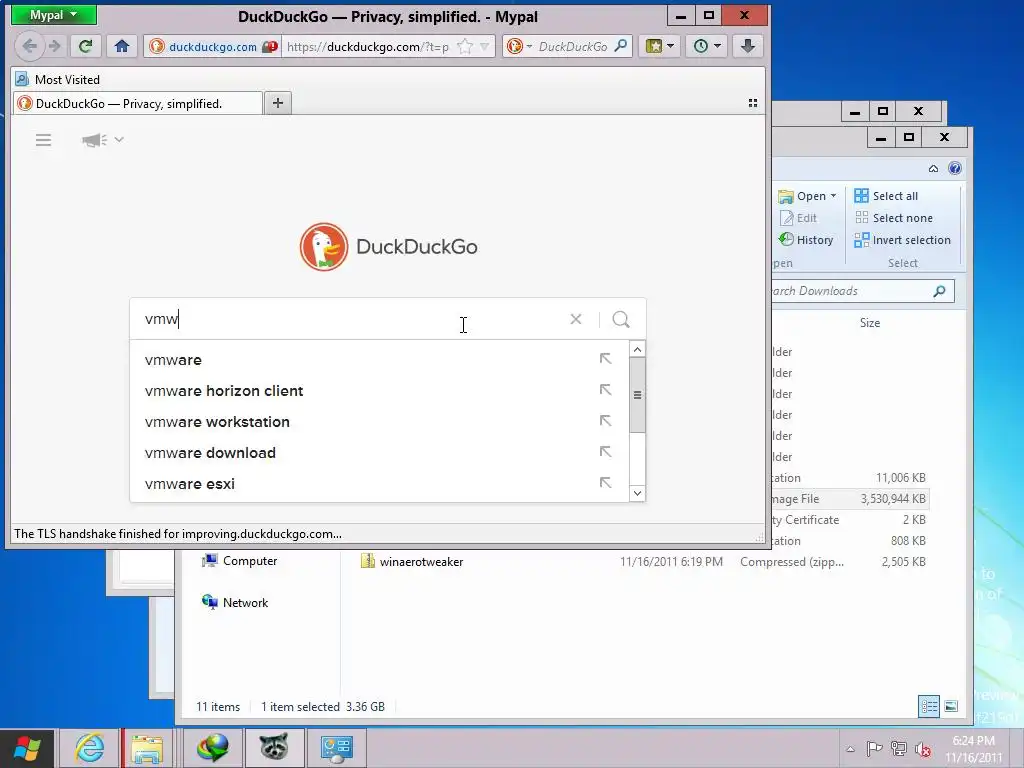Screen dimensions: 1024x768
Task: Open a new tab with plus button
Action: (278, 103)
